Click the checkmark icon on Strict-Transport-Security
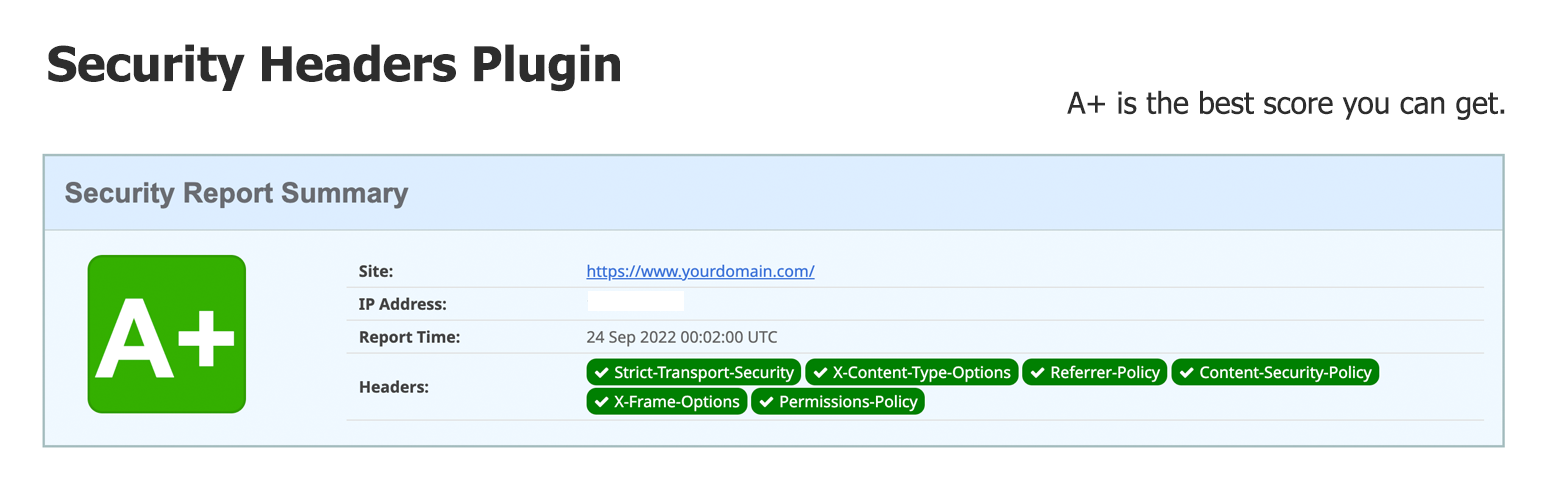This screenshot has height=500, width=1550. click(x=601, y=373)
